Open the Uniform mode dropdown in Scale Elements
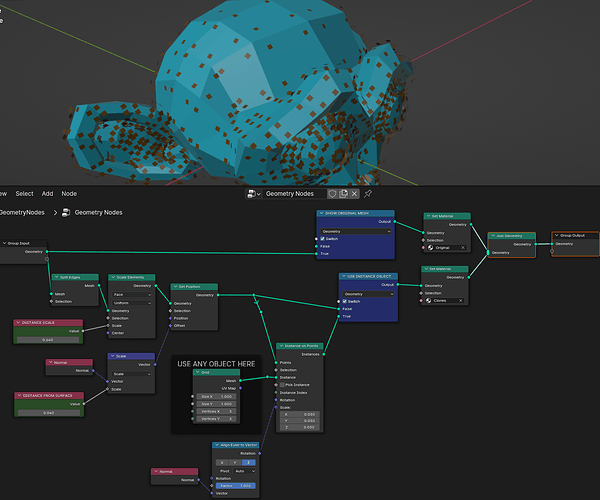This screenshot has width=600, height=500. [x=132, y=303]
